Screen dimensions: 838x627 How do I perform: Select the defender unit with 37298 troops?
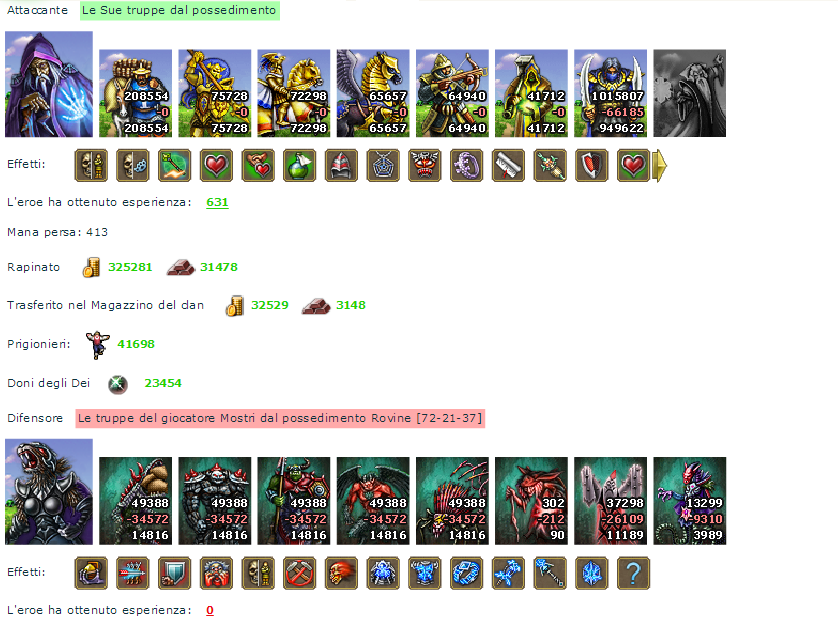pos(610,501)
